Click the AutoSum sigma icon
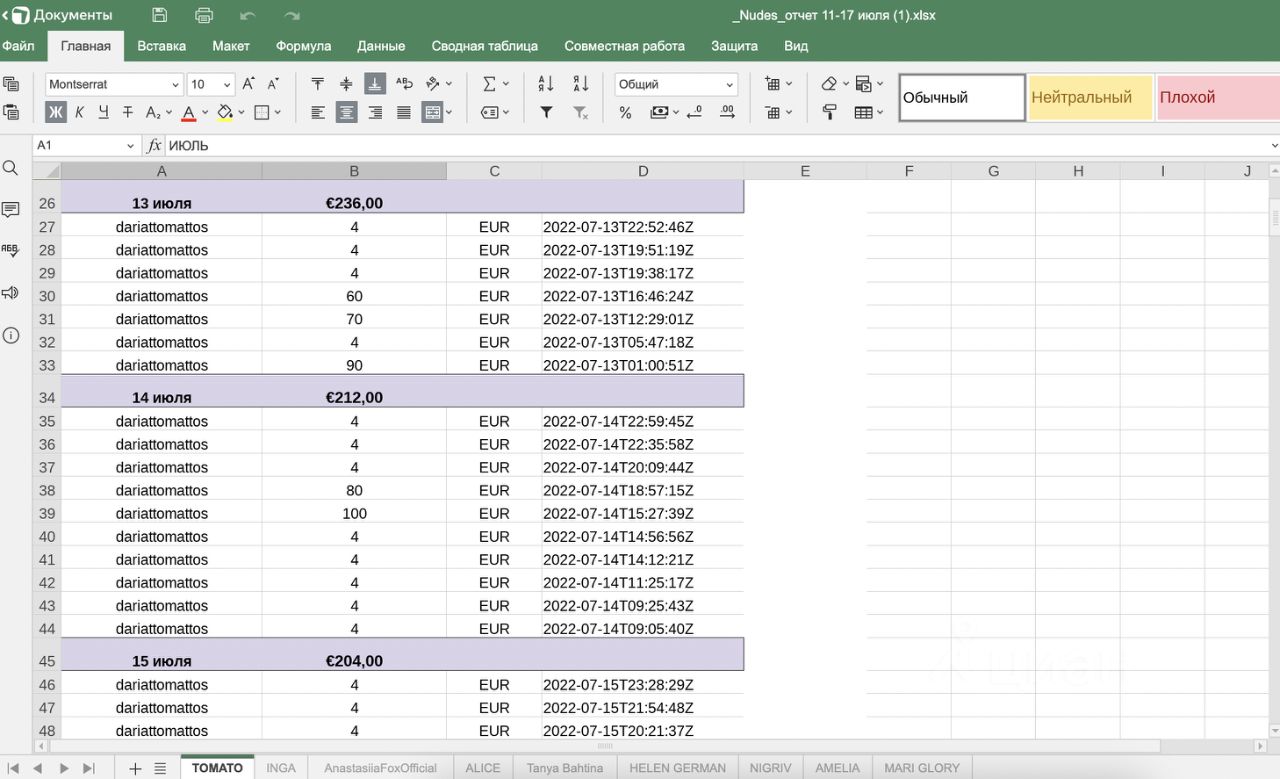The width and height of the screenshot is (1280, 779). 490,84
